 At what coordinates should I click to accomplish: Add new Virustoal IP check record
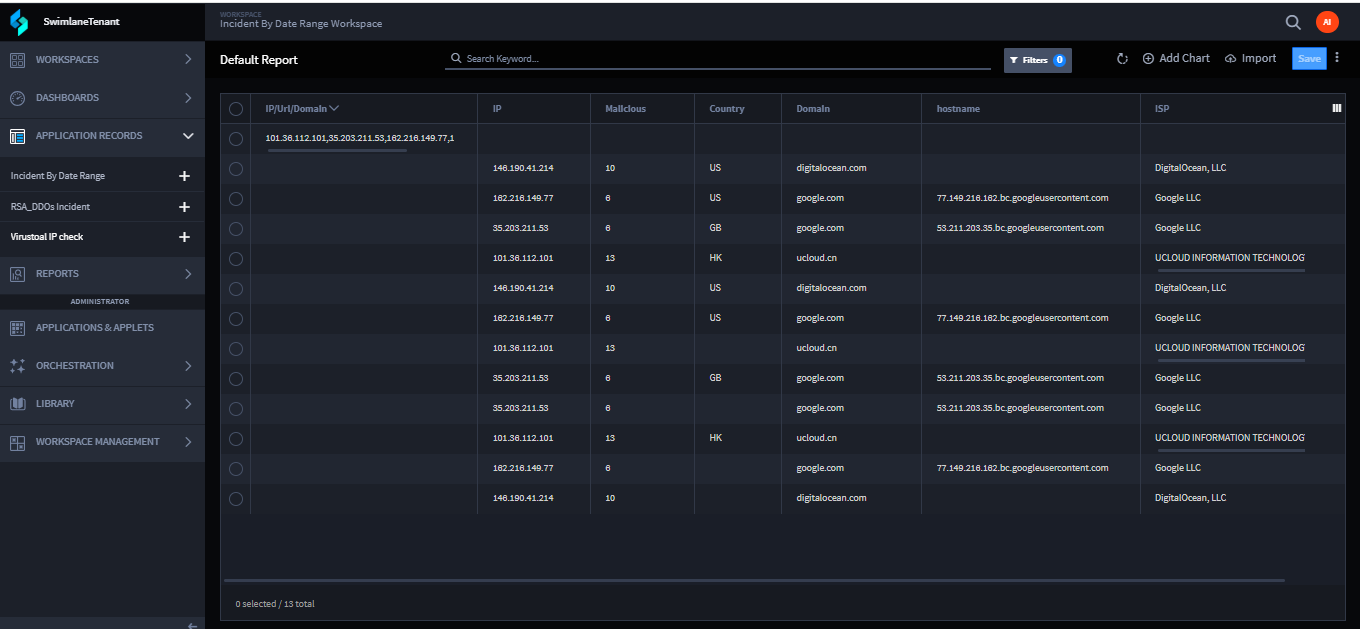(184, 237)
